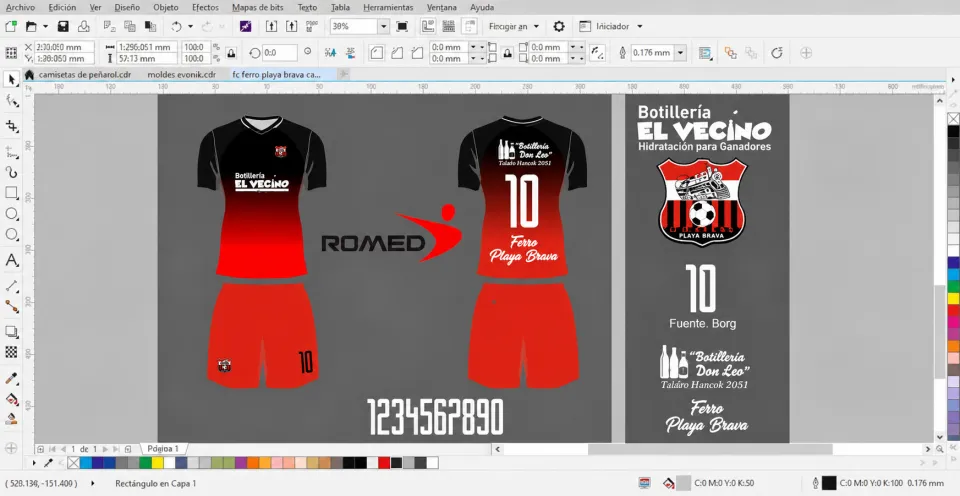Click the New document icon
Screen dimensions: 960x496
[x=10, y=26]
